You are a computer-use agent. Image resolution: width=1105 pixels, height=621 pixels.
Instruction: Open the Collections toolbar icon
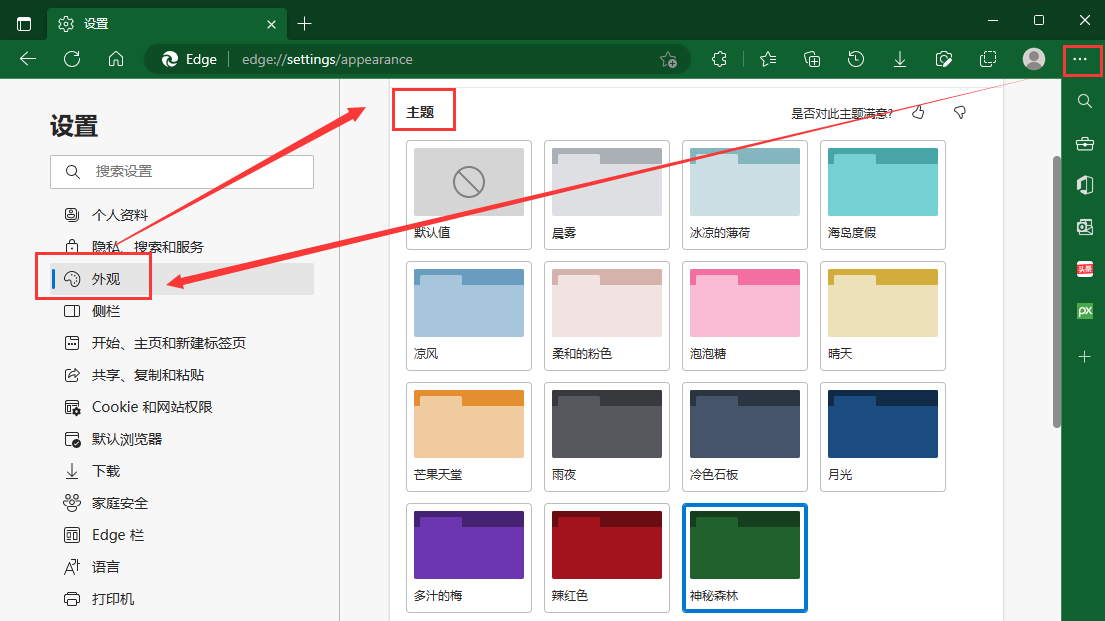(812, 59)
